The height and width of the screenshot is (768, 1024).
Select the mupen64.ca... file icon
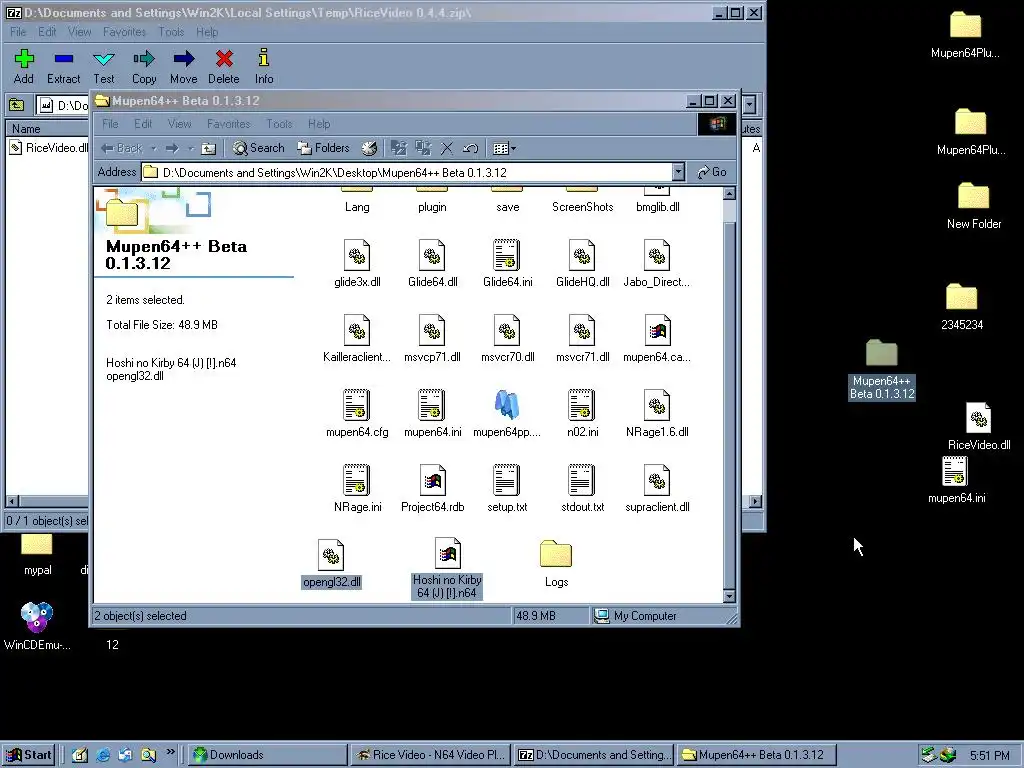pyautogui.click(x=656, y=330)
